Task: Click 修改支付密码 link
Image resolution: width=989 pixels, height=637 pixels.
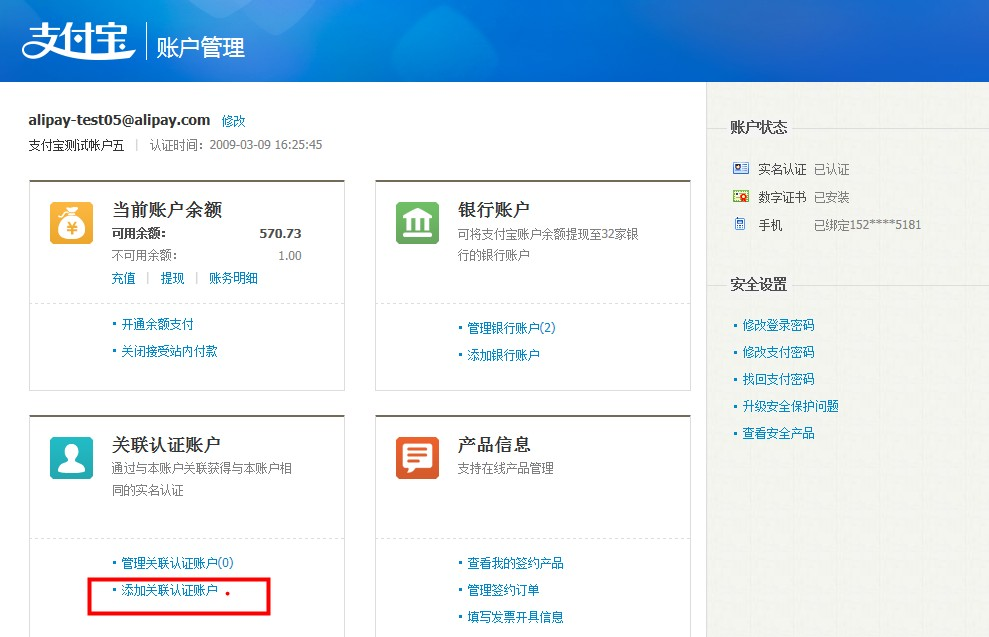Action: coord(778,352)
